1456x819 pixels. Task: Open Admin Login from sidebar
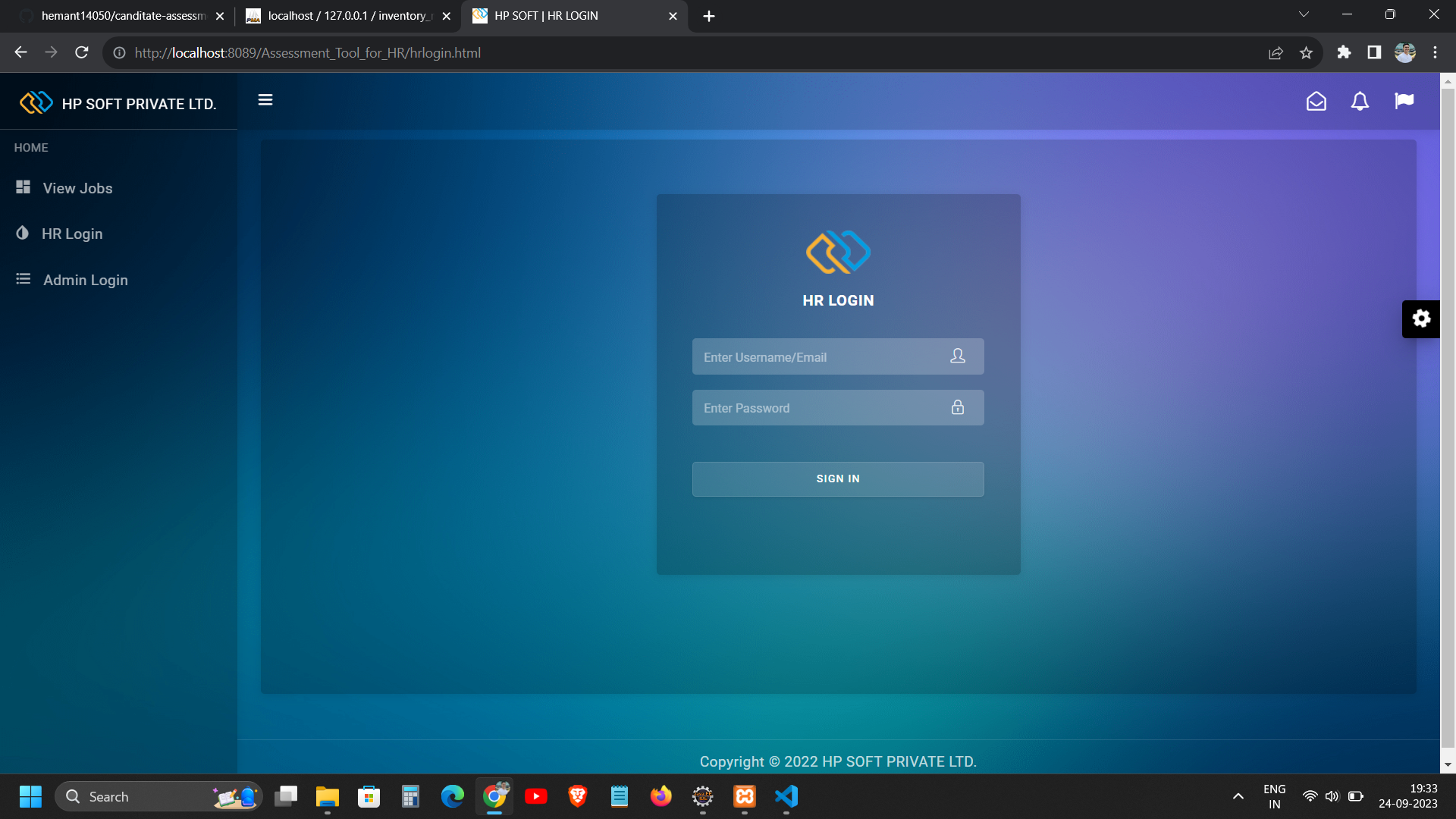point(85,280)
